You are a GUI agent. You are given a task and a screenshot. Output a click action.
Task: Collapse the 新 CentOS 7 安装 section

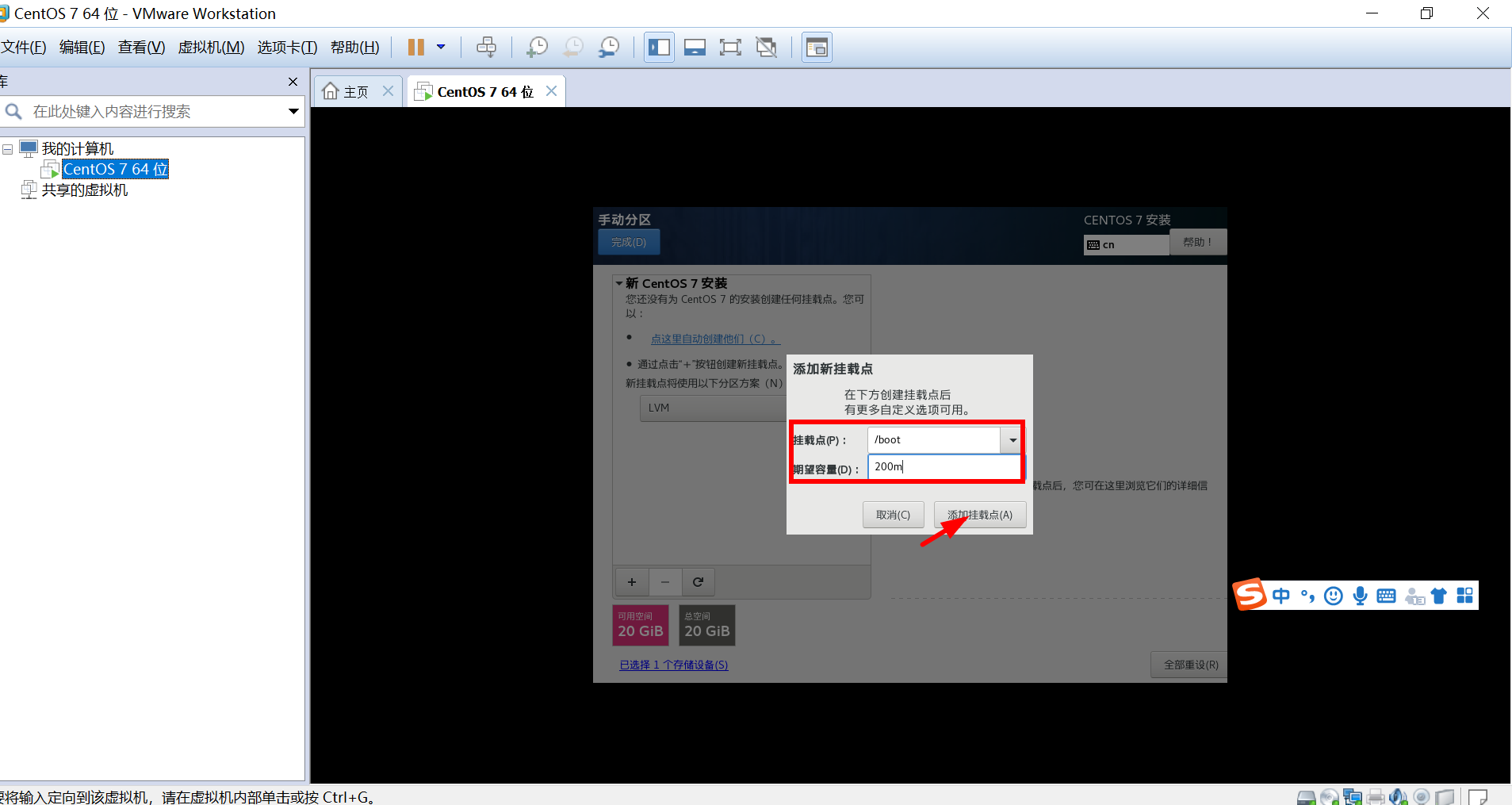click(619, 283)
